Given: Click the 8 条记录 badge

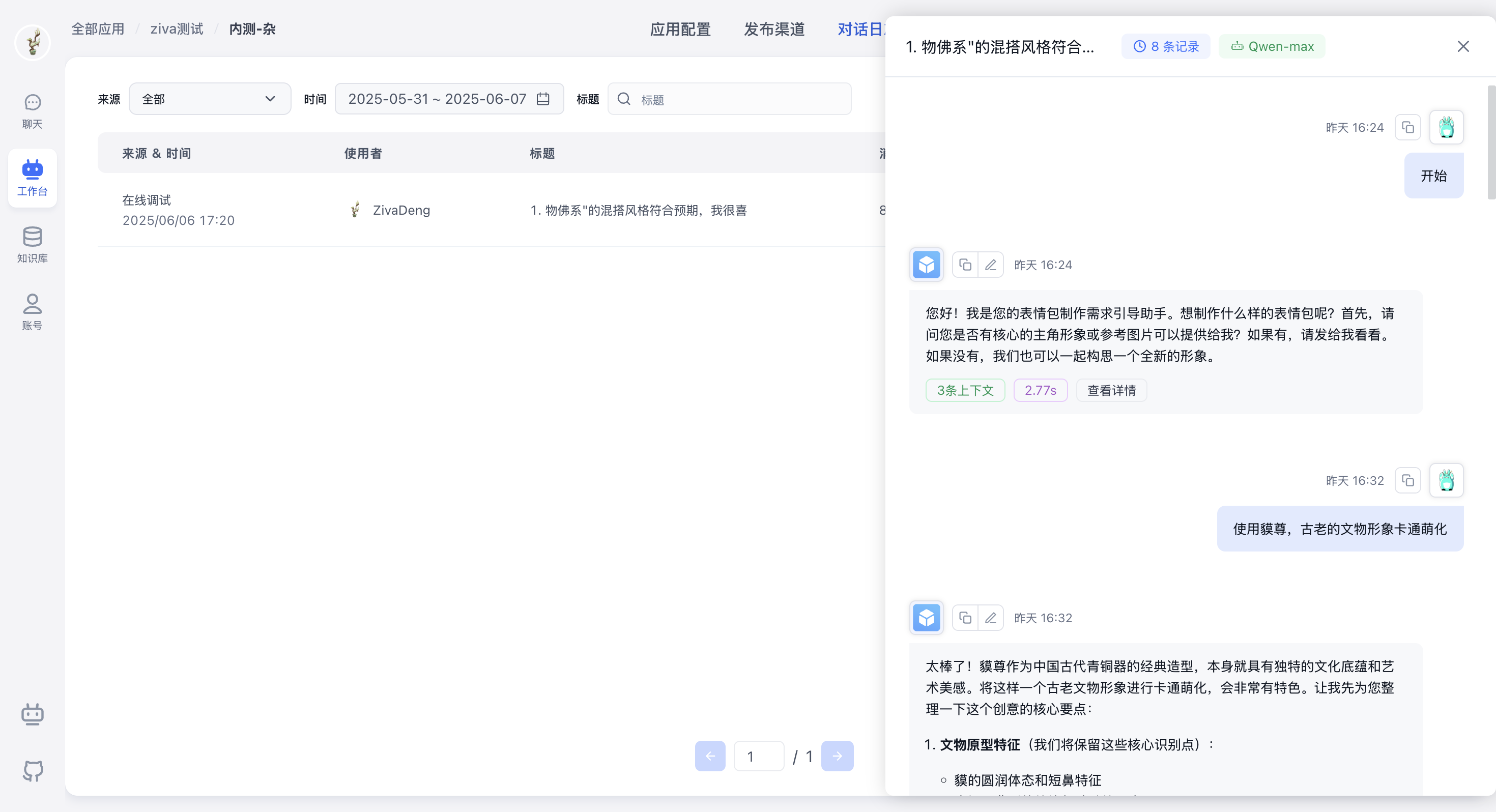Looking at the screenshot, I should (1166, 46).
